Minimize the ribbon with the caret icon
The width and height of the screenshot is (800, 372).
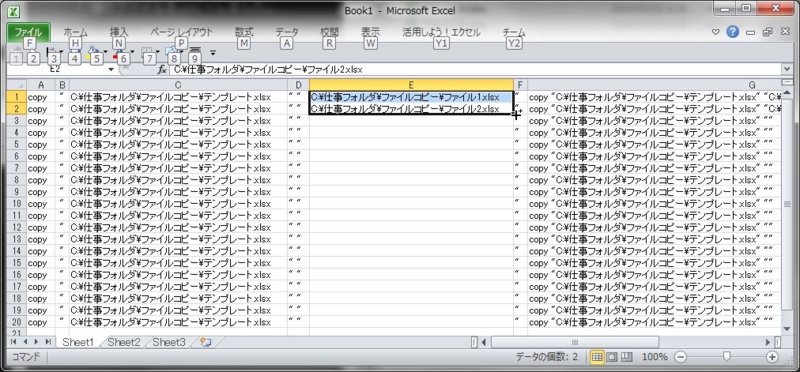tap(716, 32)
